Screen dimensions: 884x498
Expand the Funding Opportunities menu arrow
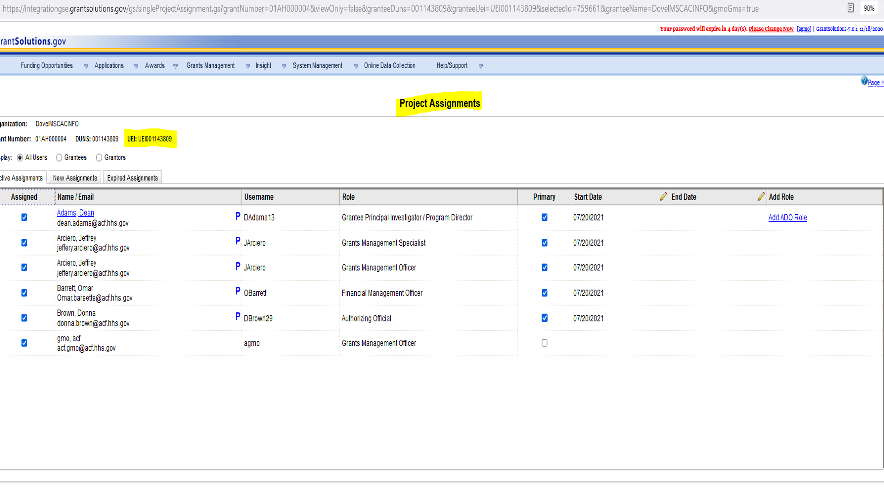click(x=86, y=66)
